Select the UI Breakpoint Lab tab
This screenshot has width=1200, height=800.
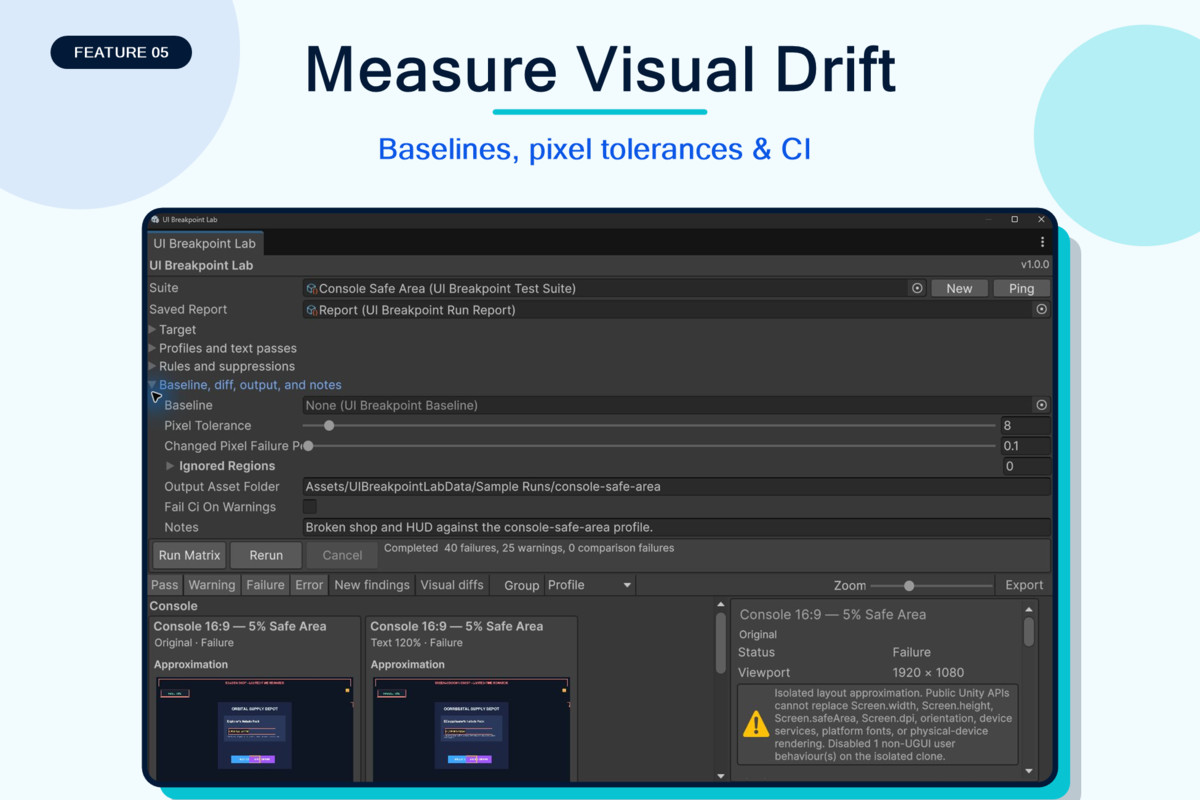click(x=204, y=243)
